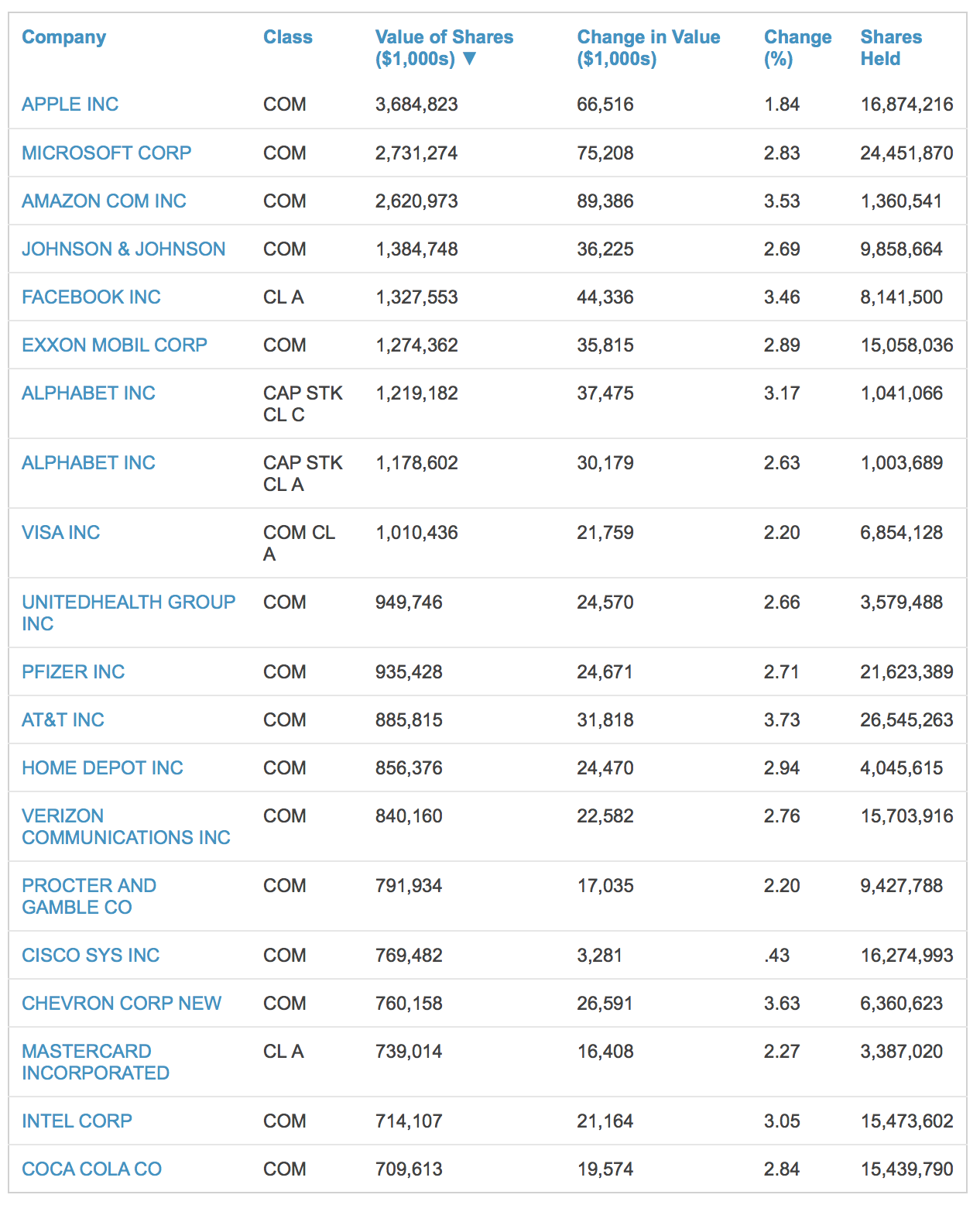
Task: Sort by Shares Held column header
Action: 891,48
